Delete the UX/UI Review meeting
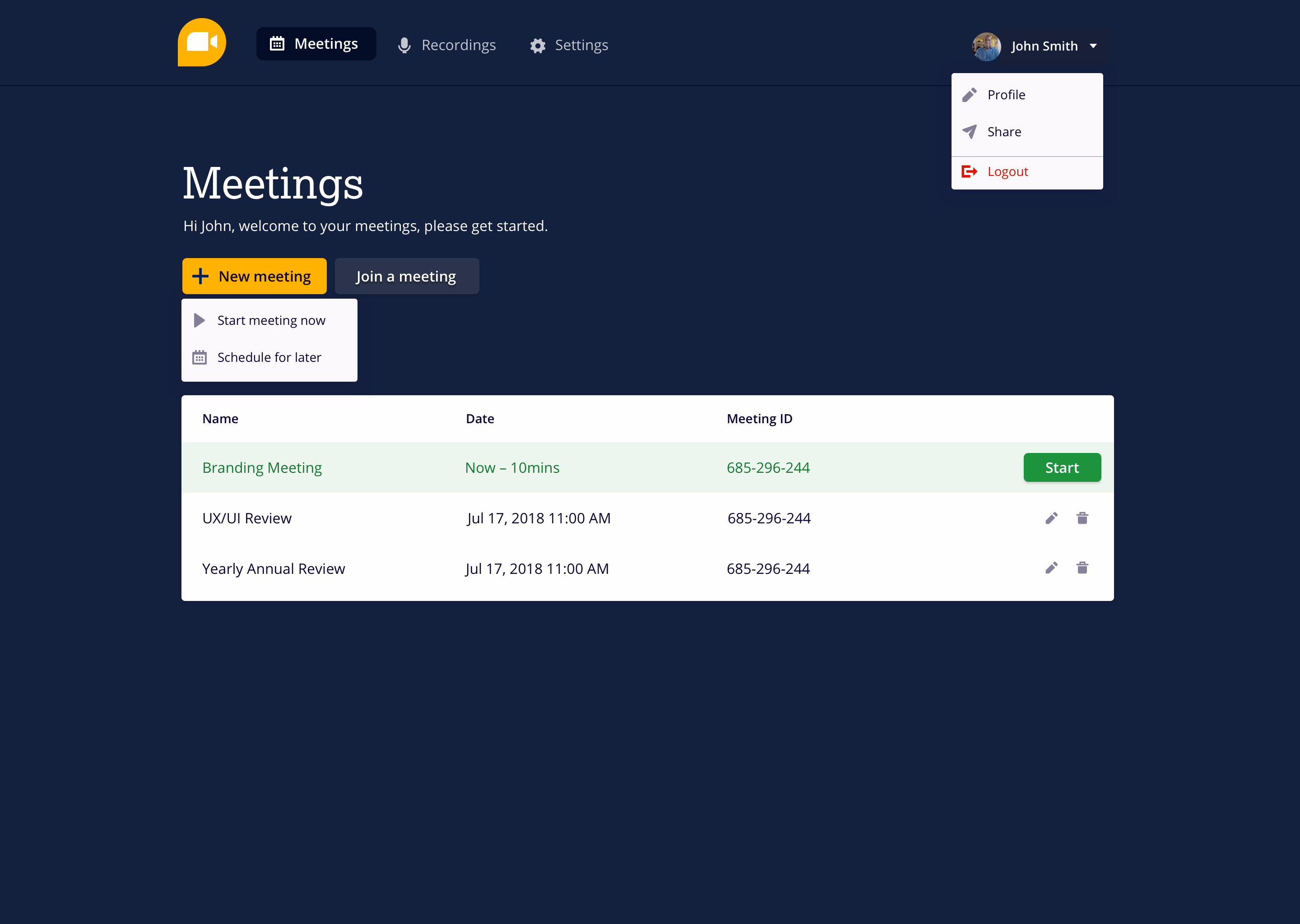The image size is (1300, 924). click(x=1082, y=518)
